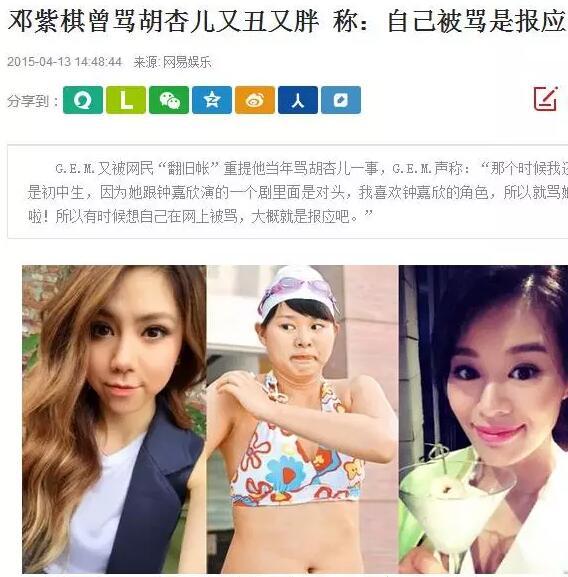The image size is (568, 577).
Task: Open the red edit/comment pencil icon
Action: tap(546, 99)
